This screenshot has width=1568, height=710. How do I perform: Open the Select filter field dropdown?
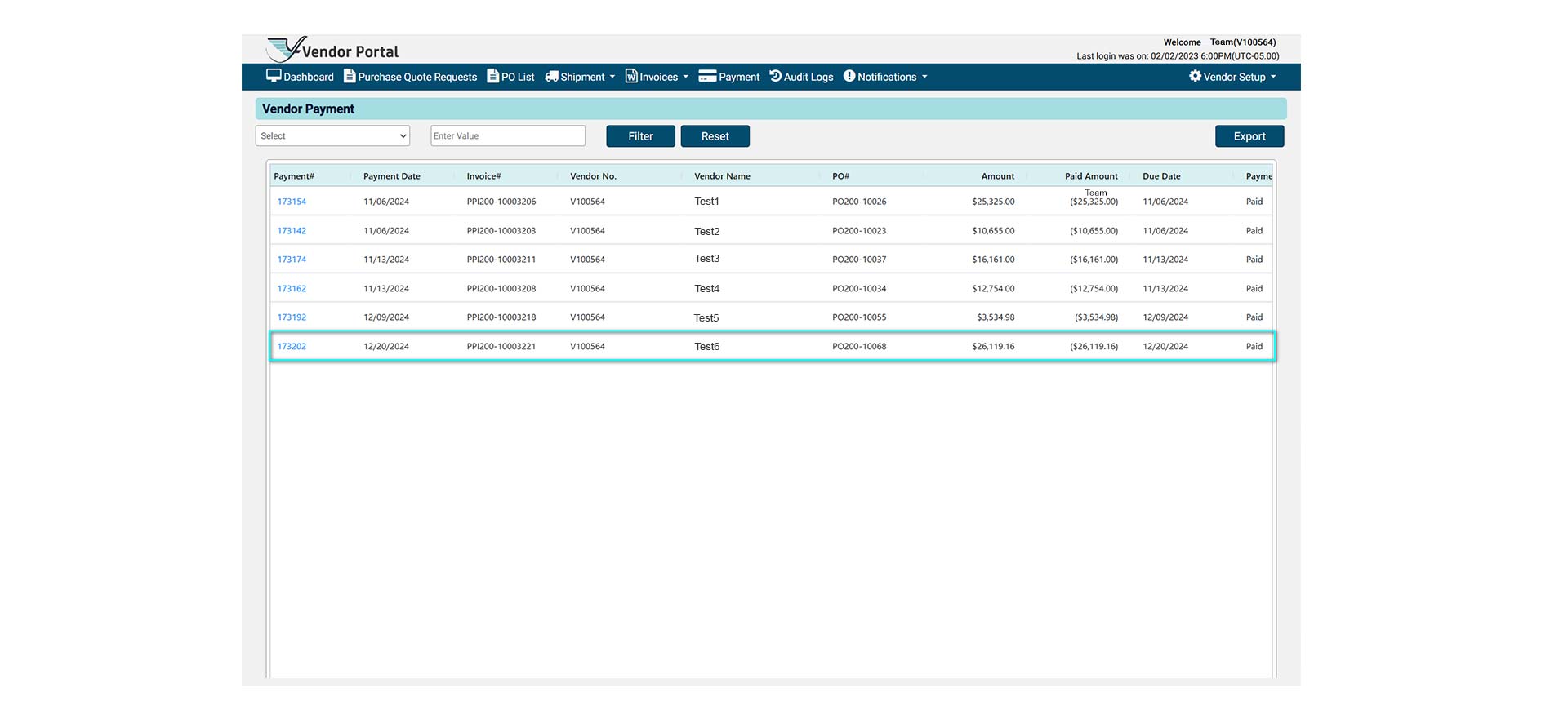pyautogui.click(x=332, y=135)
